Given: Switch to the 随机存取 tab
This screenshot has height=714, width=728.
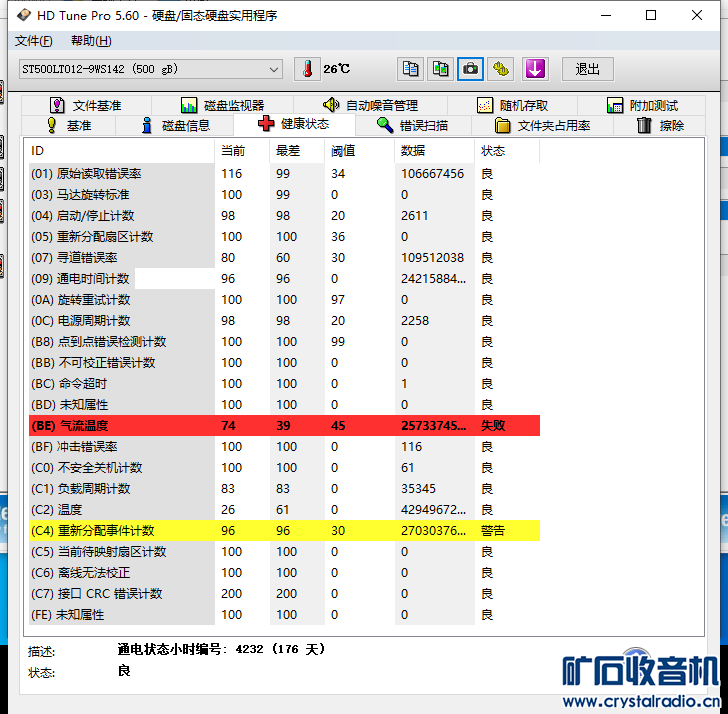Looking at the screenshot, I should click(x=513, y=105).
